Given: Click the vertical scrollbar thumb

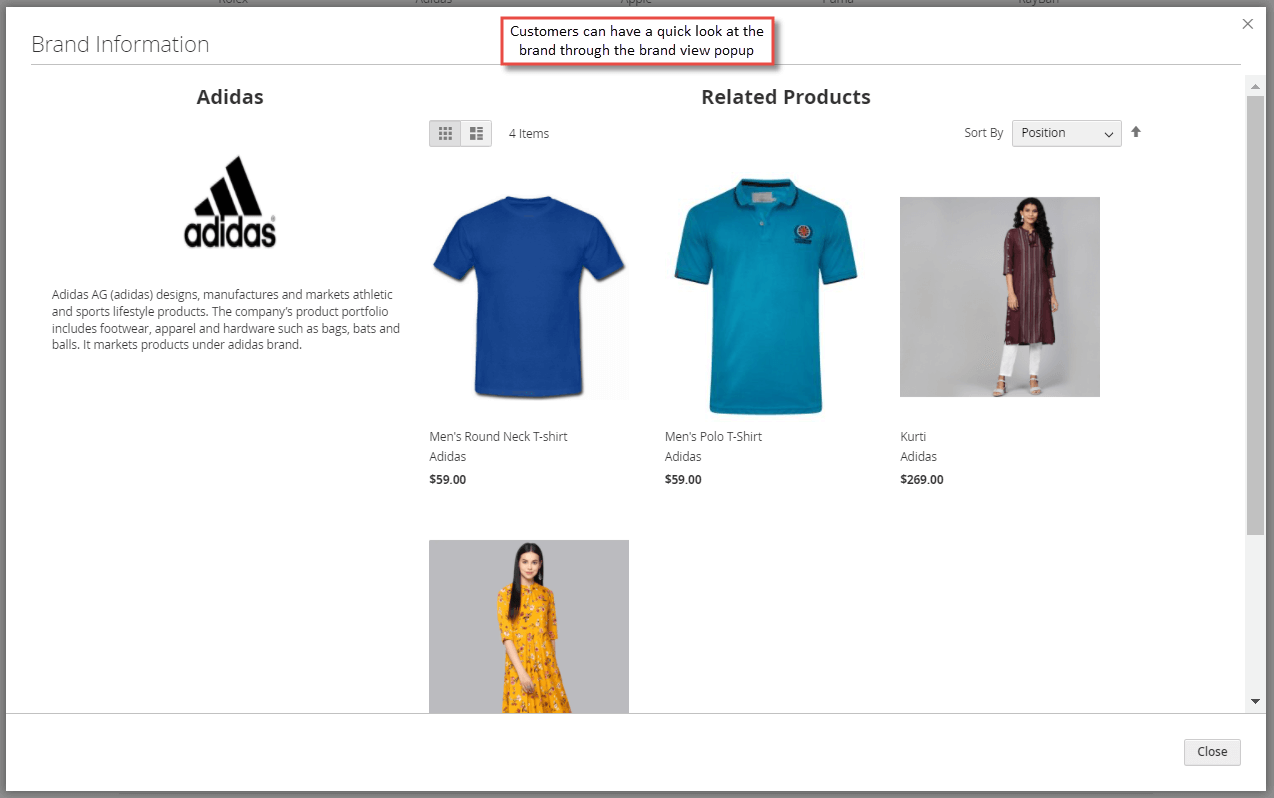Looking at the screenshot, I should click(x=1255, y=314).
